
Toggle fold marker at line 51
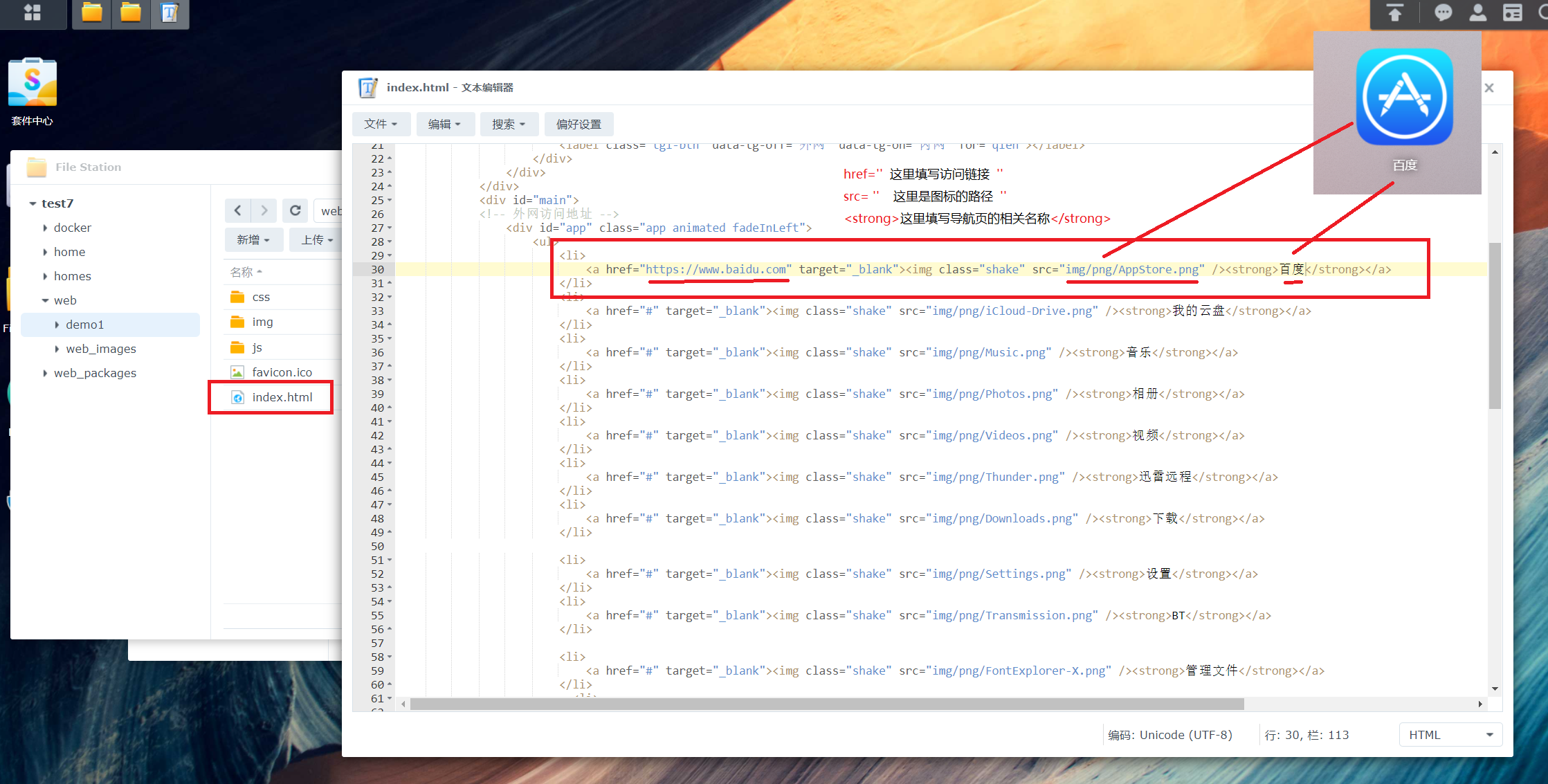390,560
